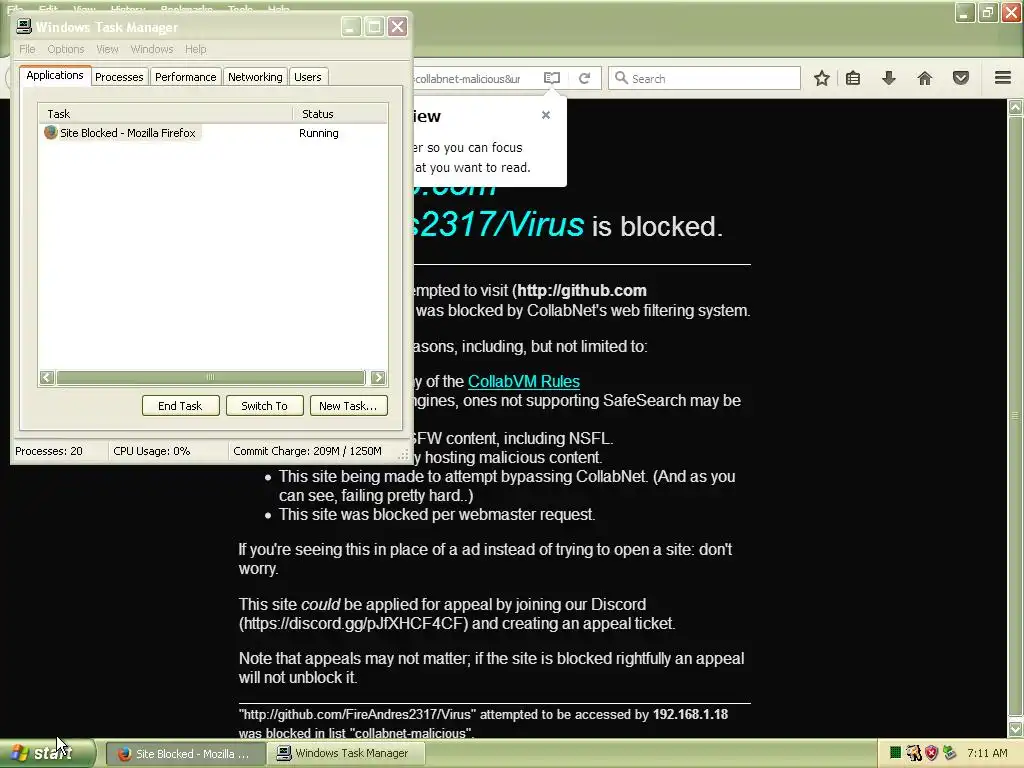Switch to the Processes tab
The width and height of the screenshot is (1024, 768).
click(x=119, y=76)
